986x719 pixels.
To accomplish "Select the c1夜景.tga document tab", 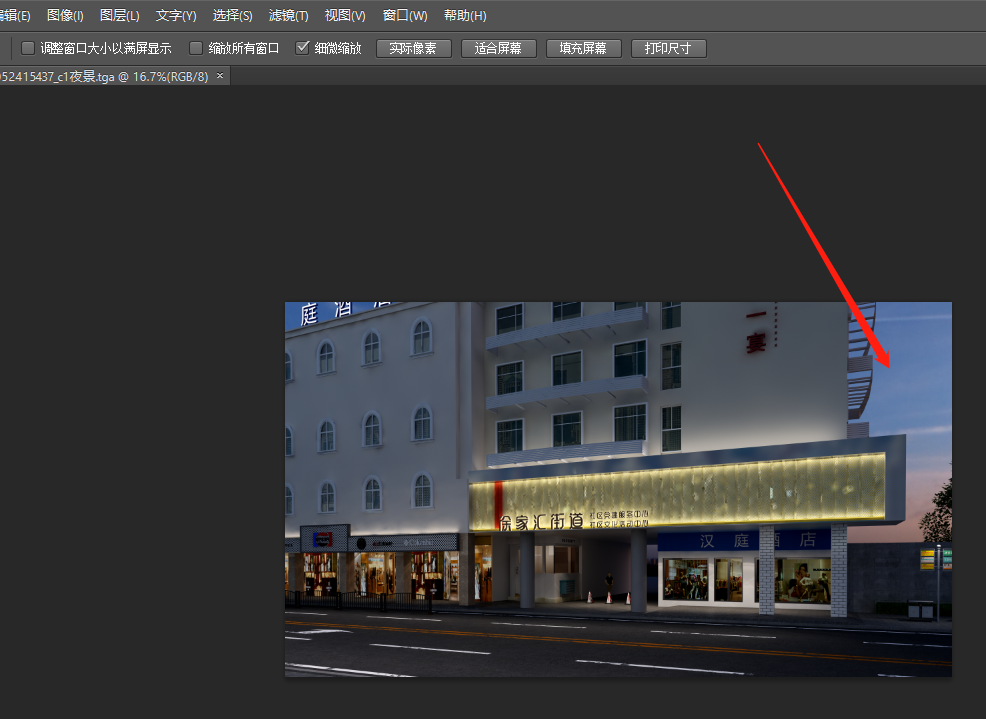I will [x=103, y=77].
